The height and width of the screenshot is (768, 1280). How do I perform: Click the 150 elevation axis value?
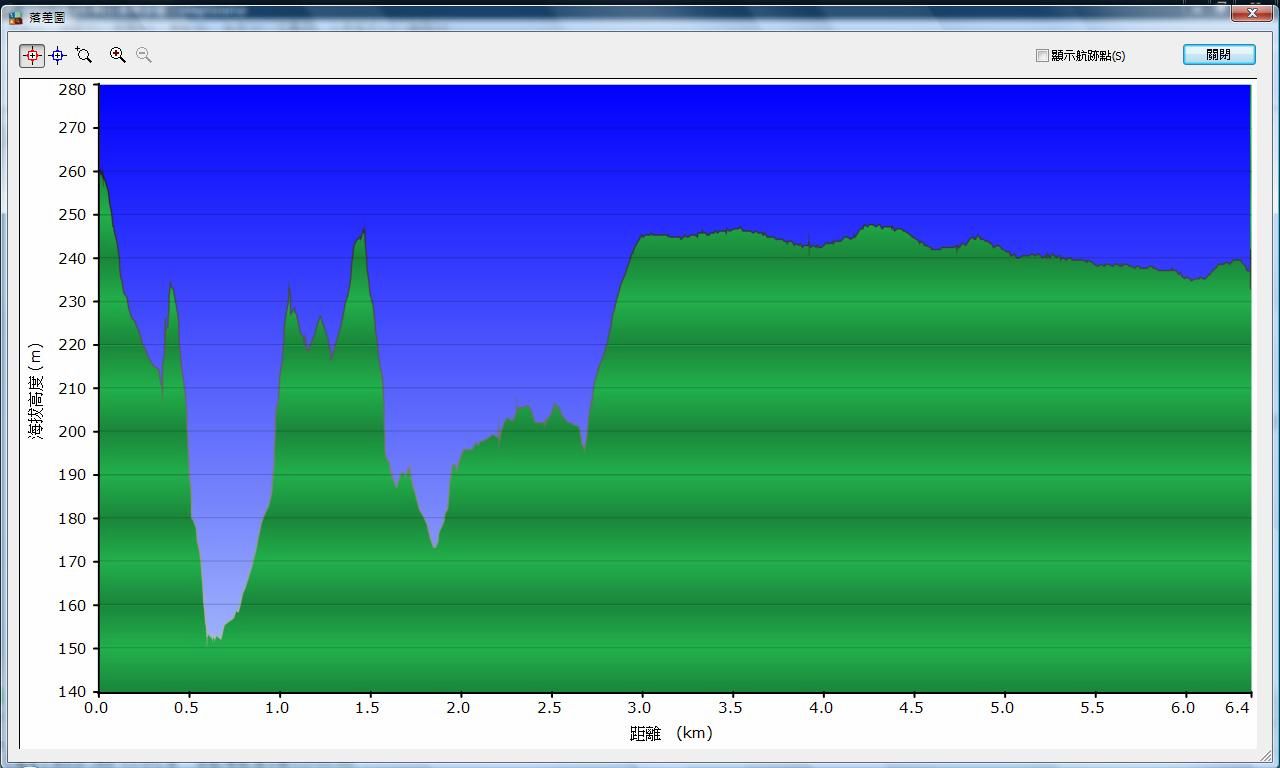72,649
